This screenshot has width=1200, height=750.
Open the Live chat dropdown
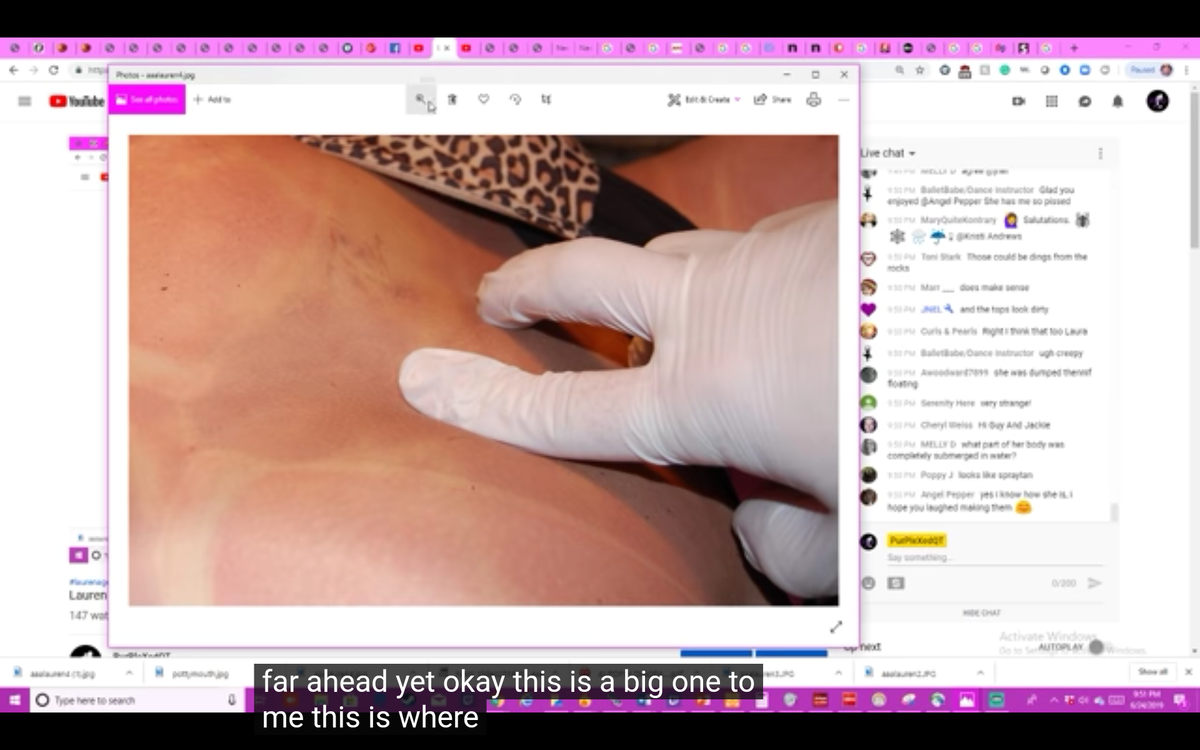click(888, 153)
